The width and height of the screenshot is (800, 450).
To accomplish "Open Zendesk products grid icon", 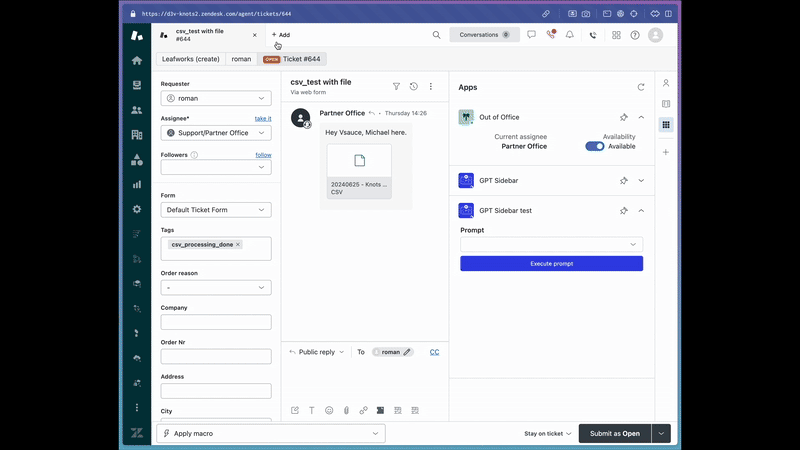I will (x=616, y=35).
